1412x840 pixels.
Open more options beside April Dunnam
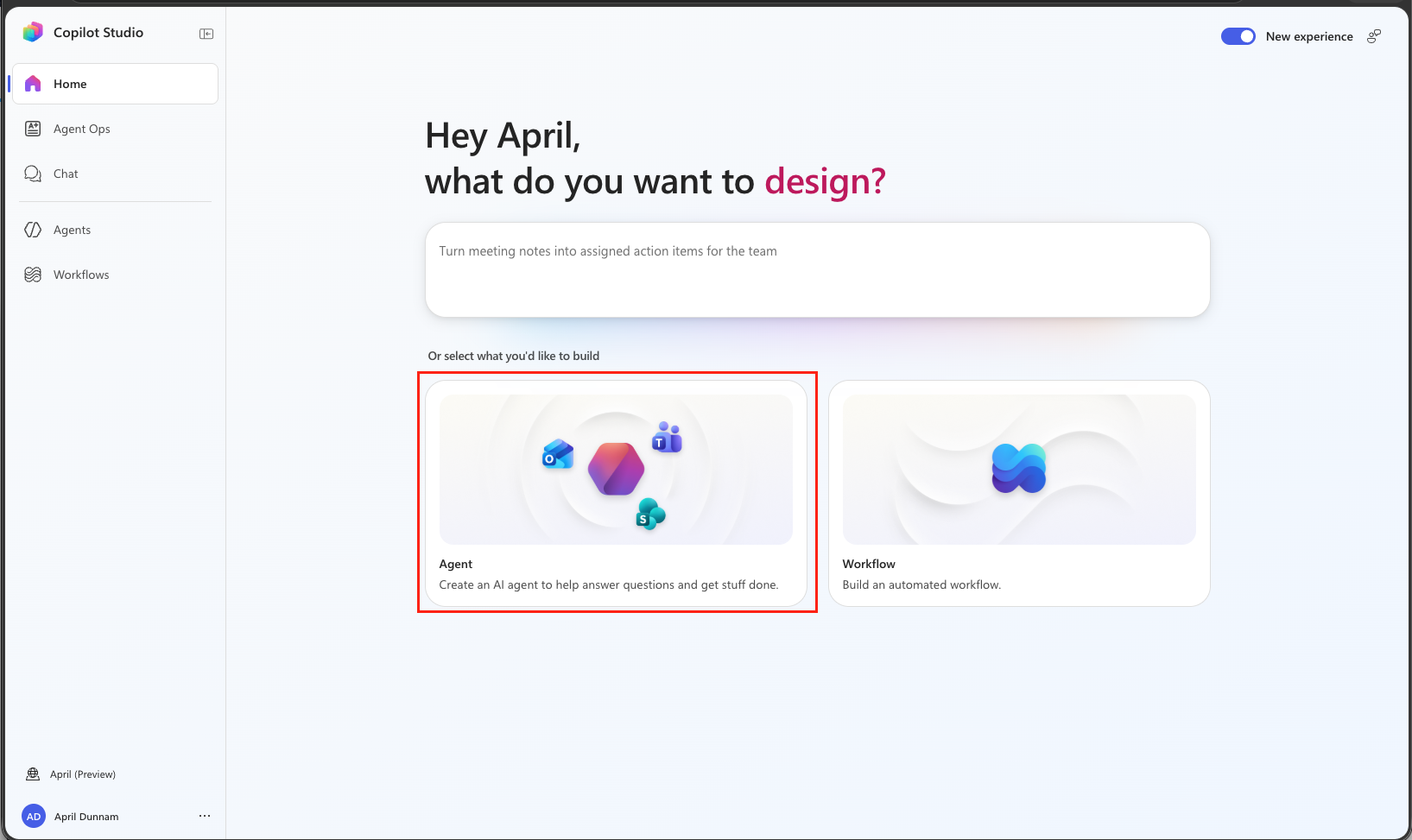coord(205,816)
